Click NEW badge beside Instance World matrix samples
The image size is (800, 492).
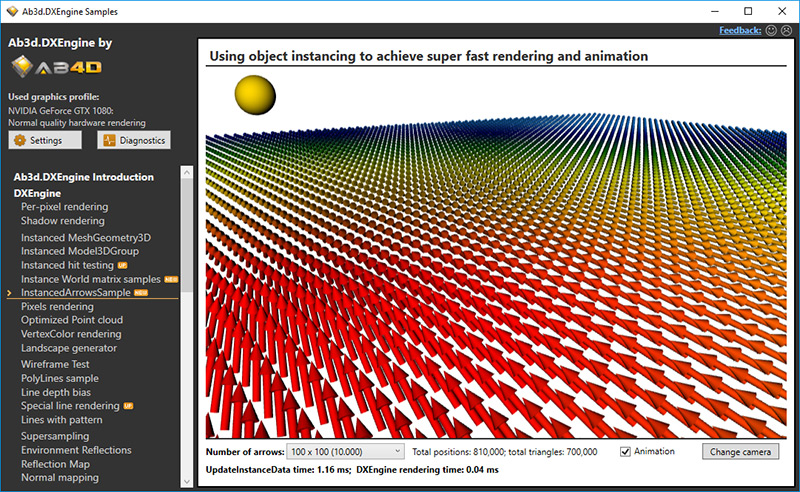171,279
